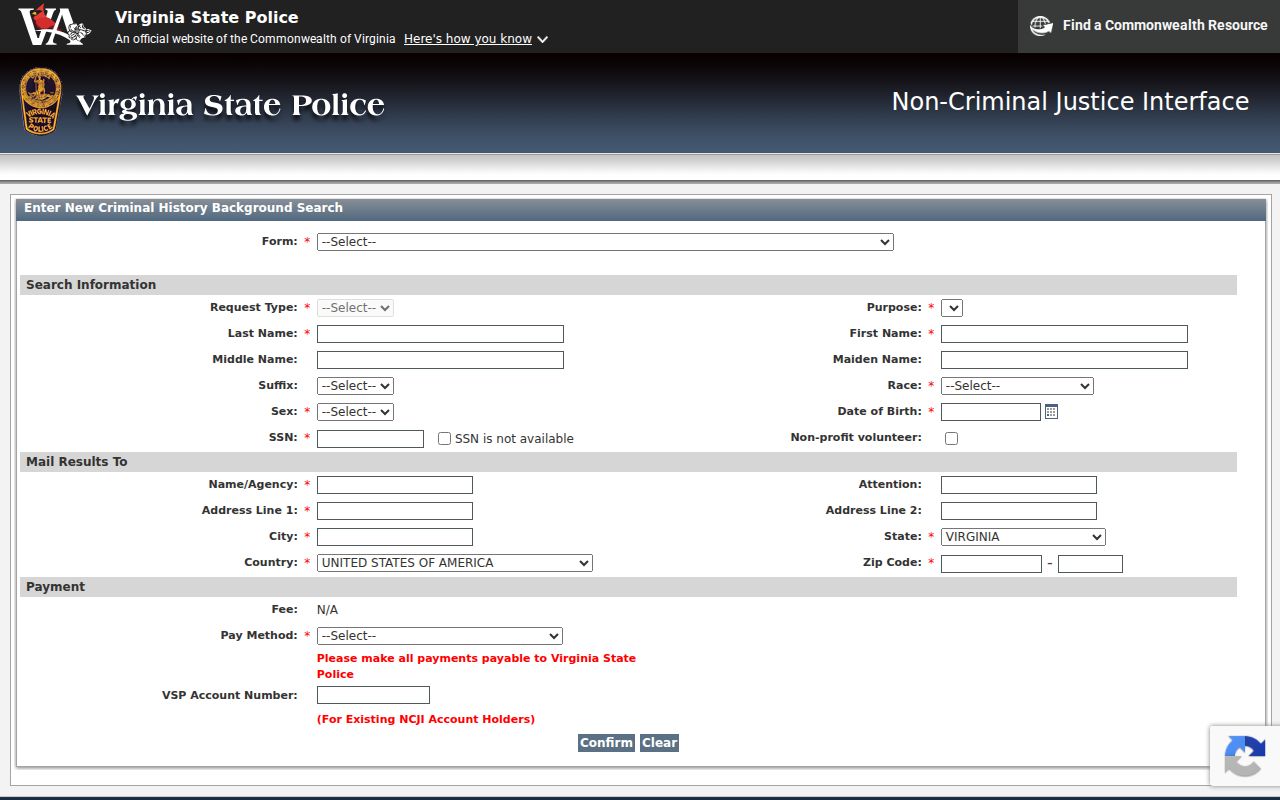This screenshot has width=1280, height=800.
Task: Focus the Address Line 1 field
Action: [395, 511]
